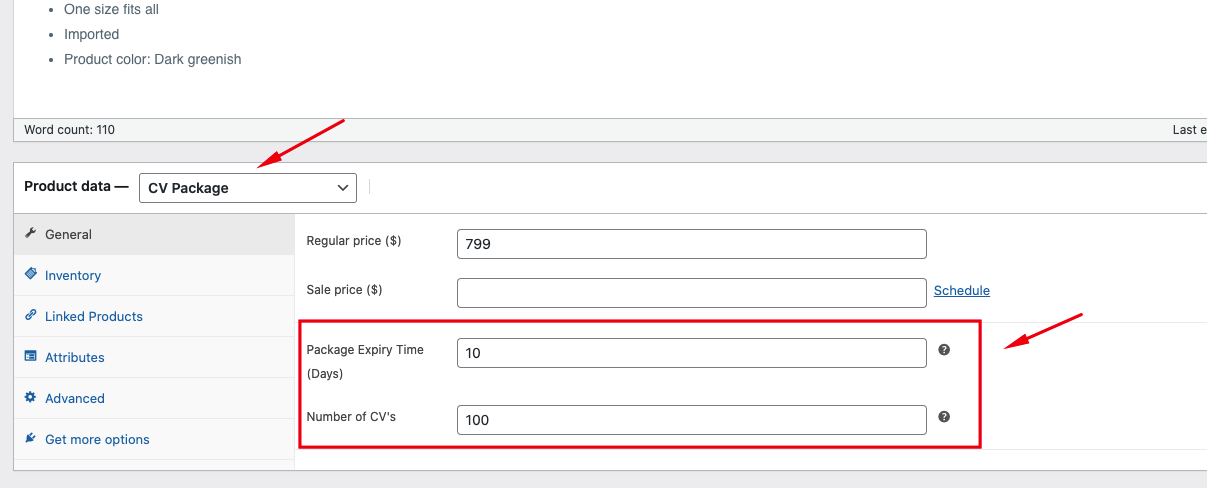Open the General product data tab
Image resolution: width=1207 pixels, height=488 pixels.
[68, 234]
